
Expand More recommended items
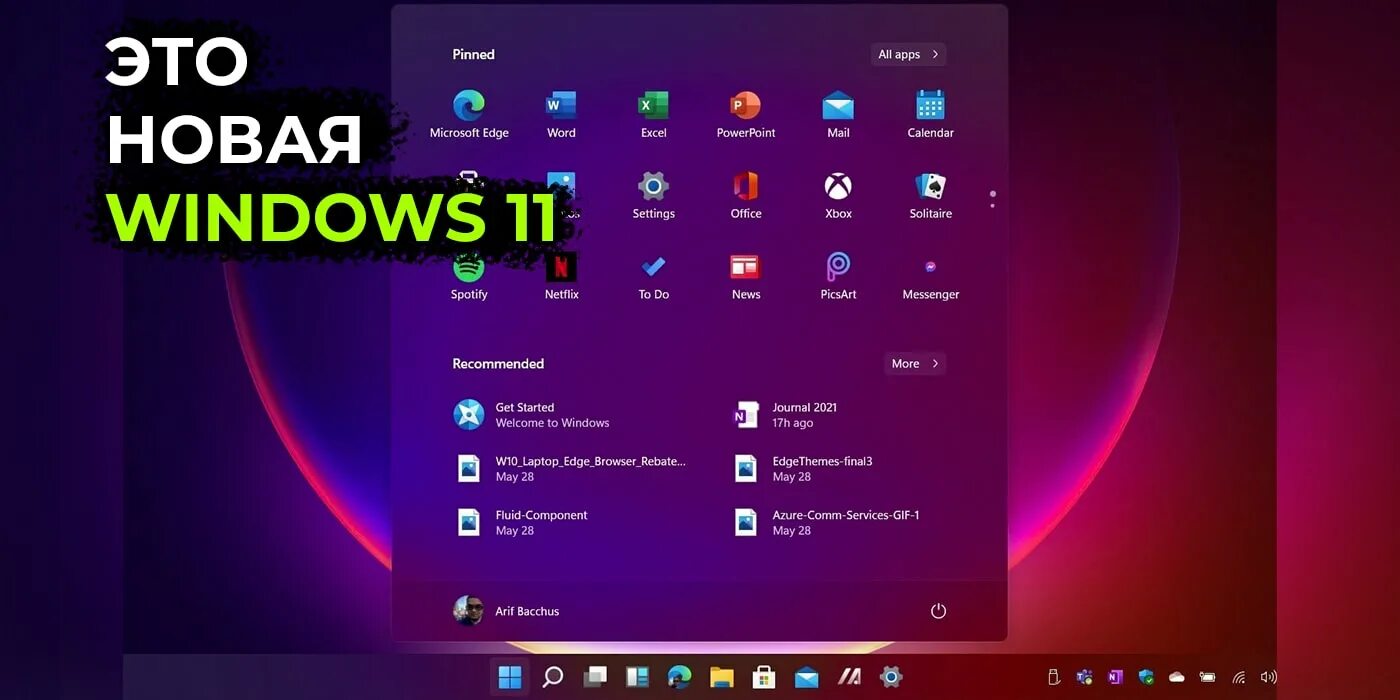pyautogui.click(x=915, y=364)
